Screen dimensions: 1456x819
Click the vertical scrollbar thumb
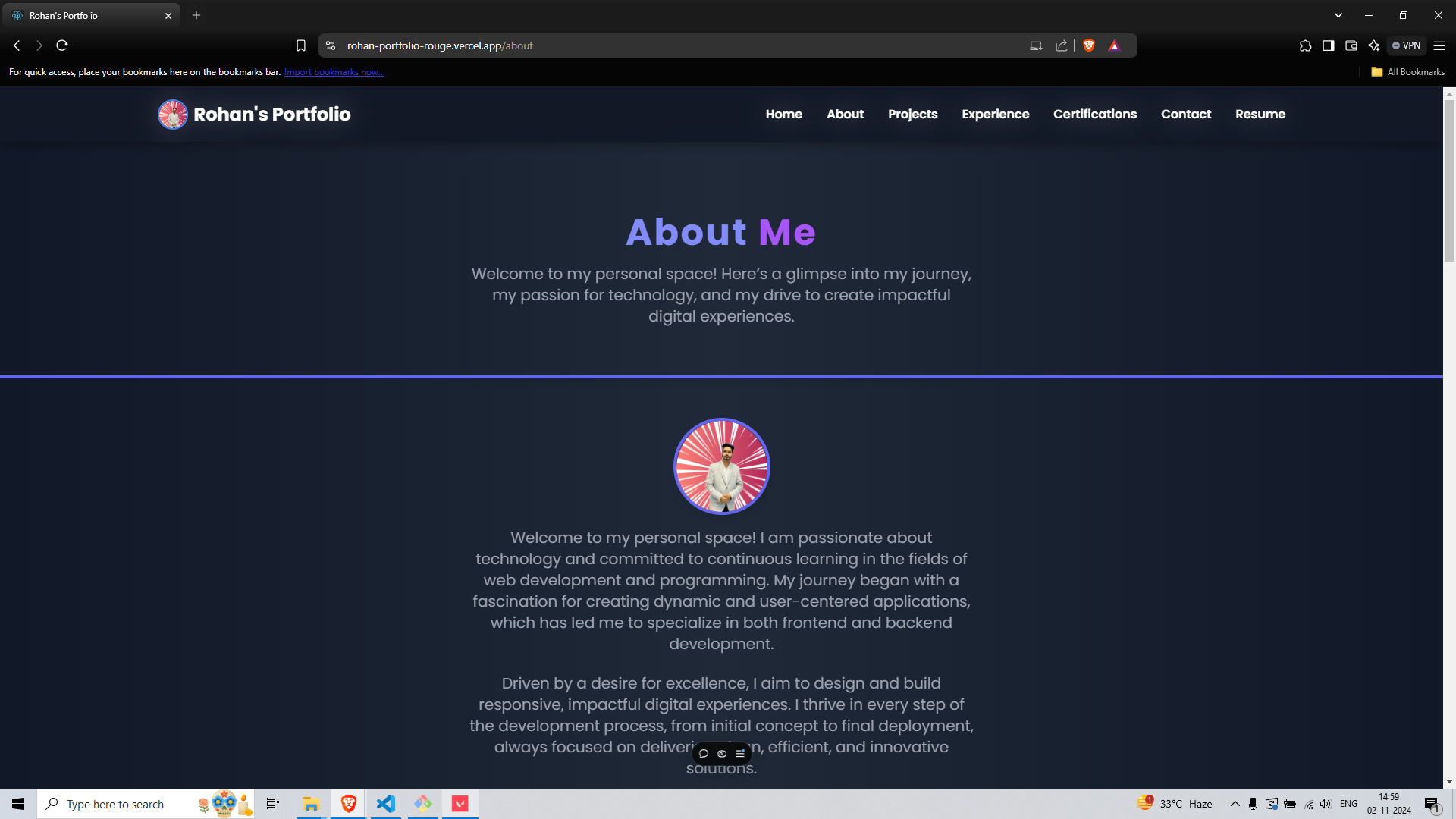(x=1449, y=182)
